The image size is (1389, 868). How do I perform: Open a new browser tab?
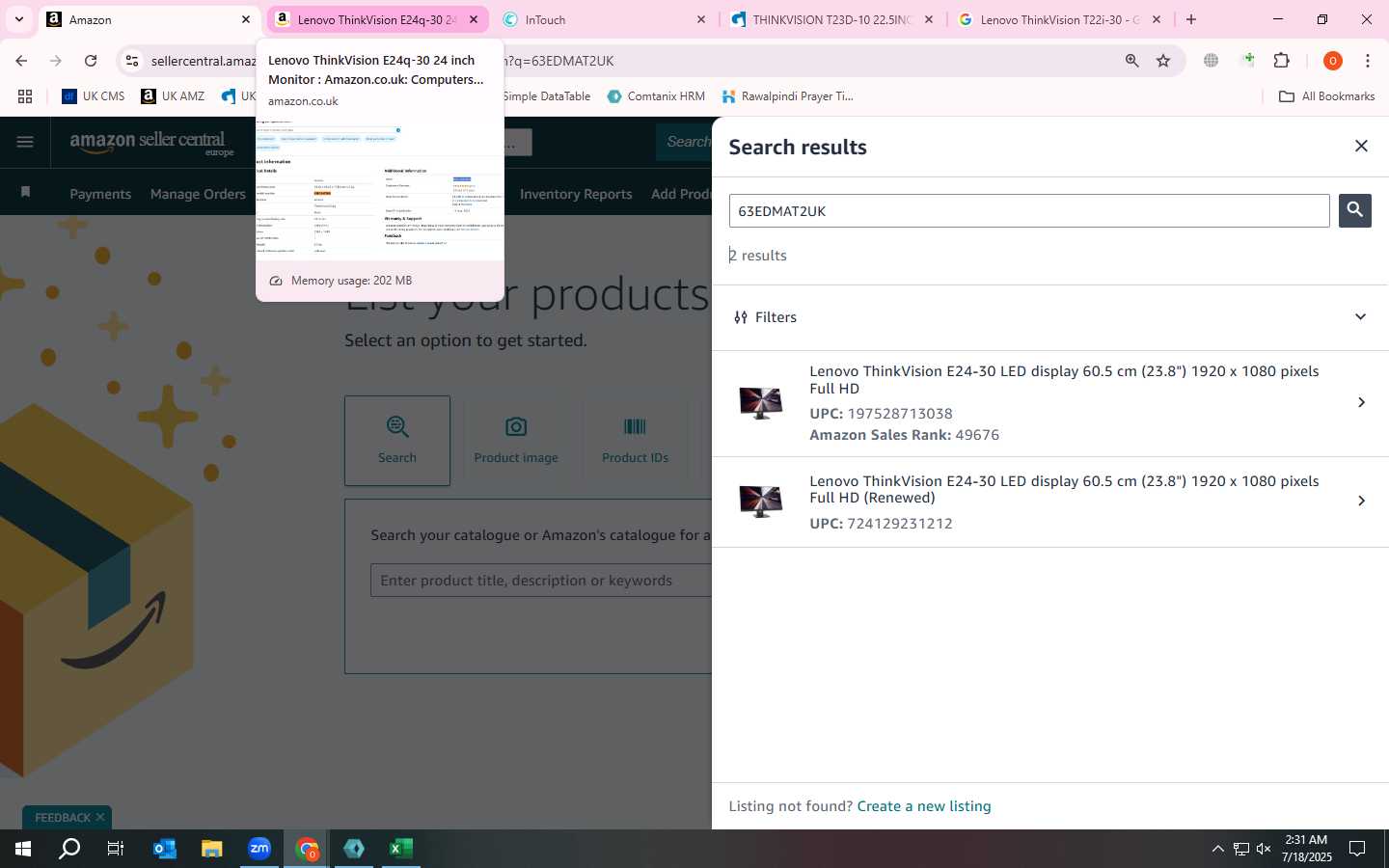coord(1191,19)
